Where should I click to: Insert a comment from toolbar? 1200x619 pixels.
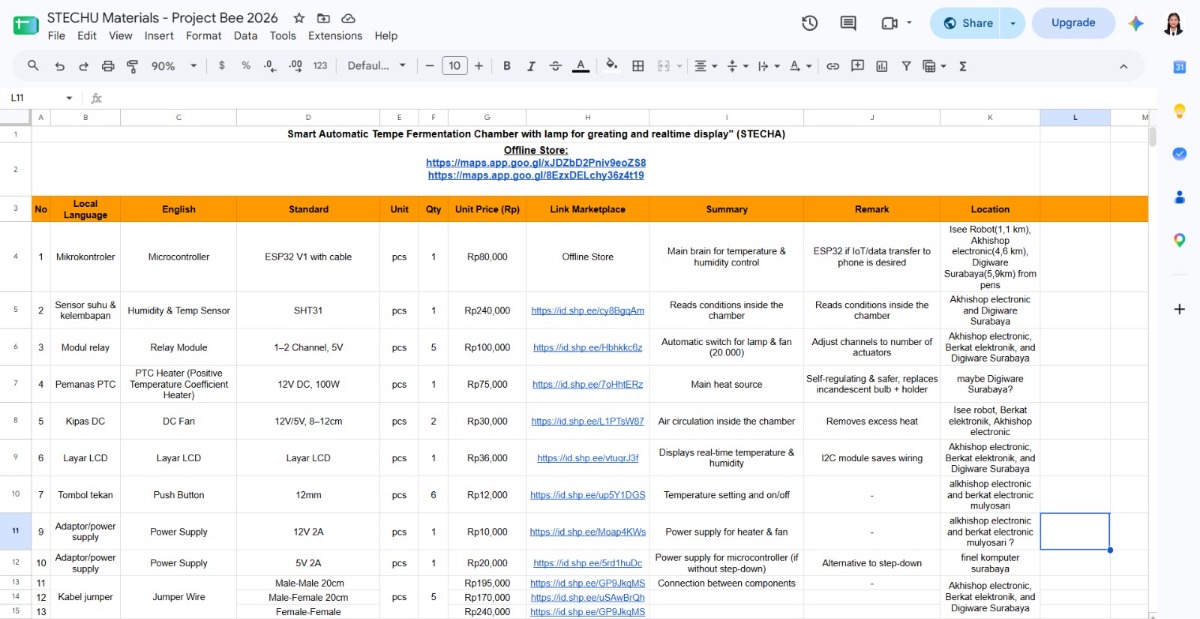click(857, 66)
